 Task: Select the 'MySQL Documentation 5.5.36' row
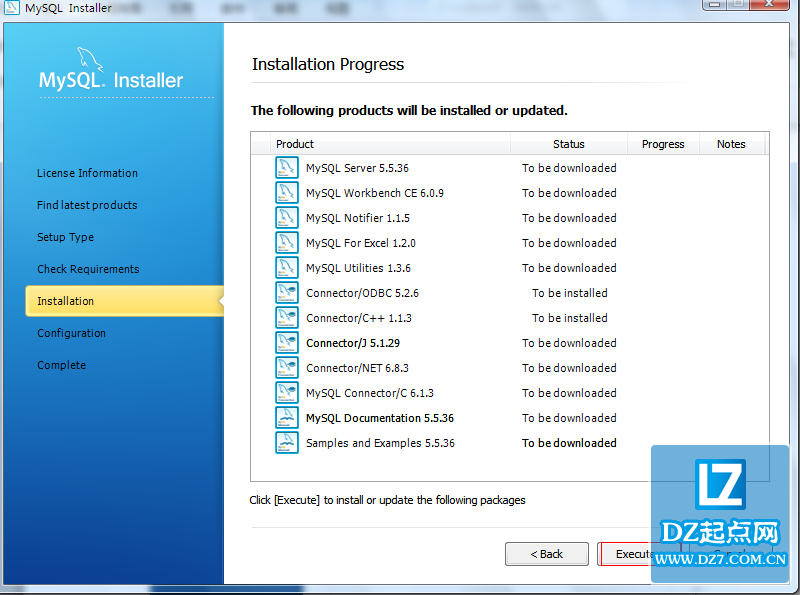[x=510, y=418]
